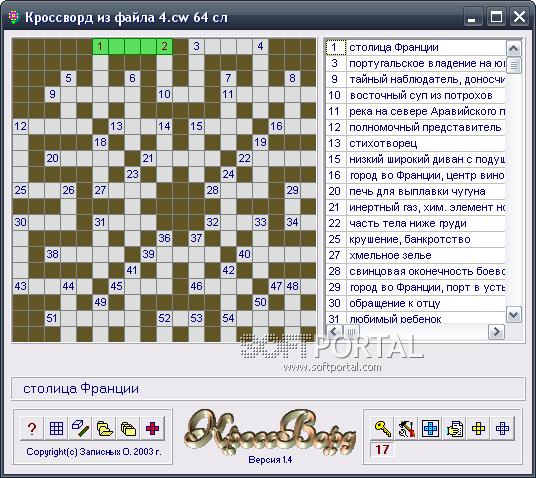
Task: Select clue 20 'печь для выплавки чугуна'
Action: (415, 191)
